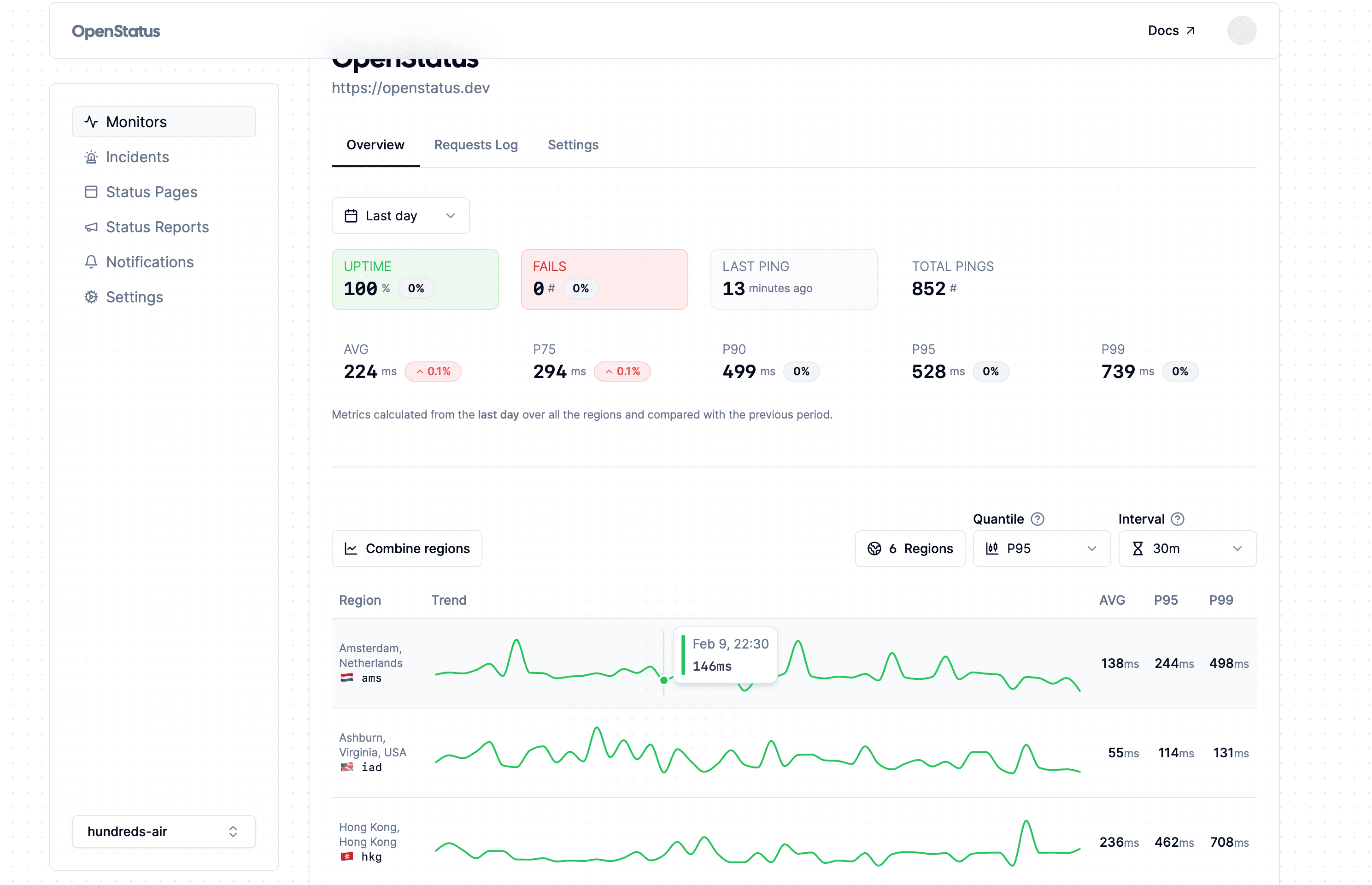Switch to the Requests Log tab
Viewport: 1372px width, 885px height.
(475, 145)
